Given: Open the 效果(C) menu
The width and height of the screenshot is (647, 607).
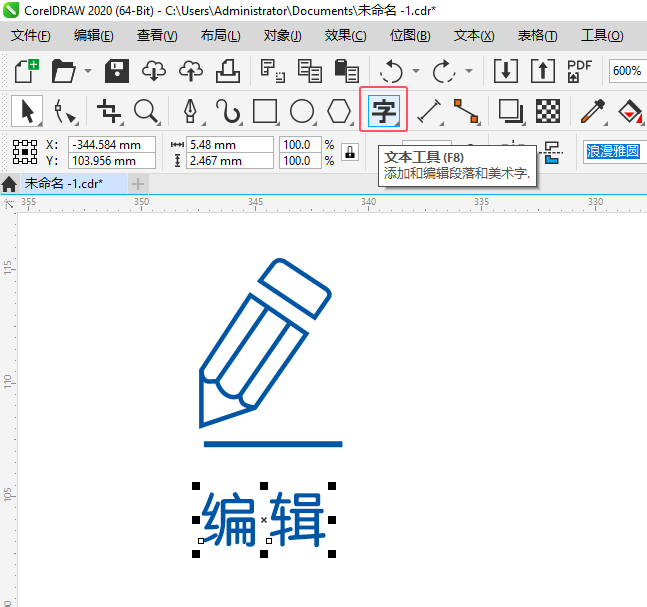Looking at the screenshot, I should pos(345,35).
